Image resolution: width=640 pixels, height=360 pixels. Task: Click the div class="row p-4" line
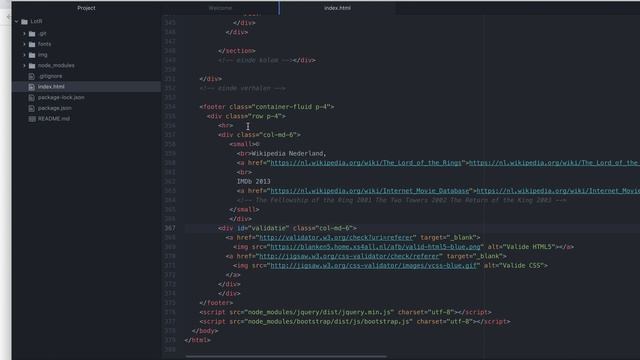[x=246, y=116]
